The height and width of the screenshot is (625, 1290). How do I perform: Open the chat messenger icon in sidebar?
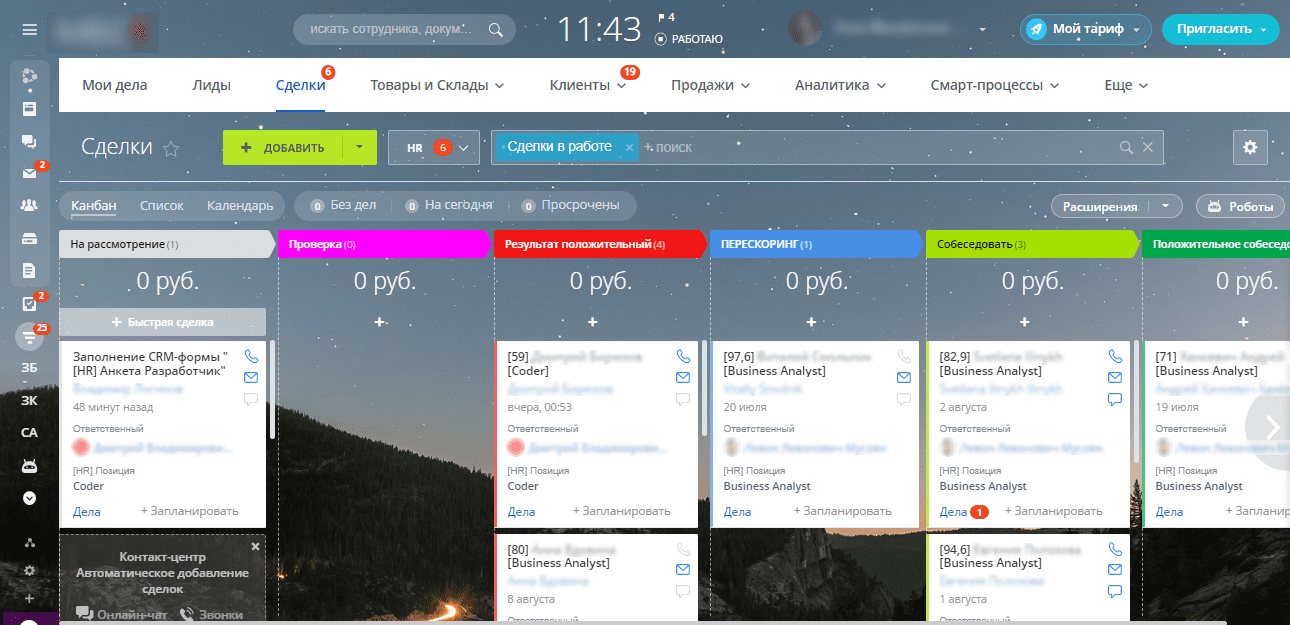point(29,142)
